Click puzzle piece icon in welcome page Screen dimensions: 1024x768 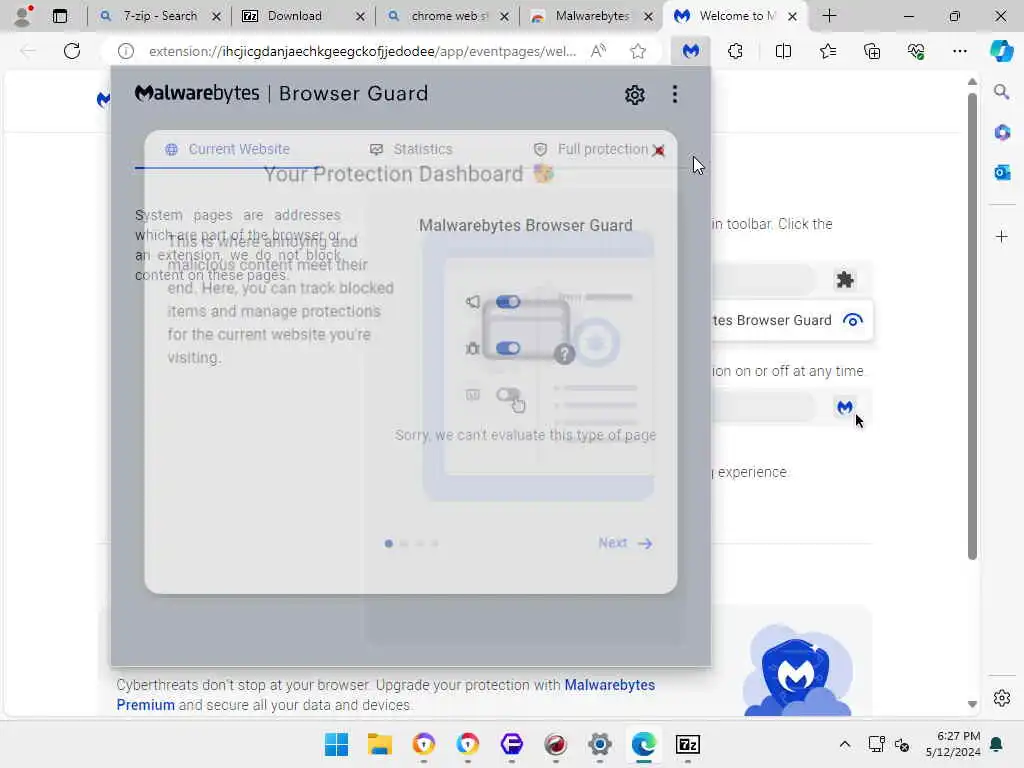coord(844,280)
